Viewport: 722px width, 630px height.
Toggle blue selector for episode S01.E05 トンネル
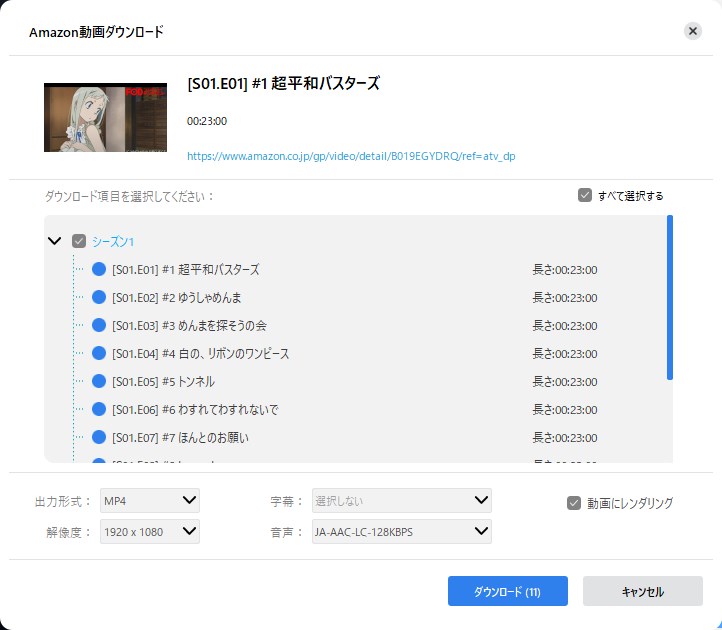[99, 381]
